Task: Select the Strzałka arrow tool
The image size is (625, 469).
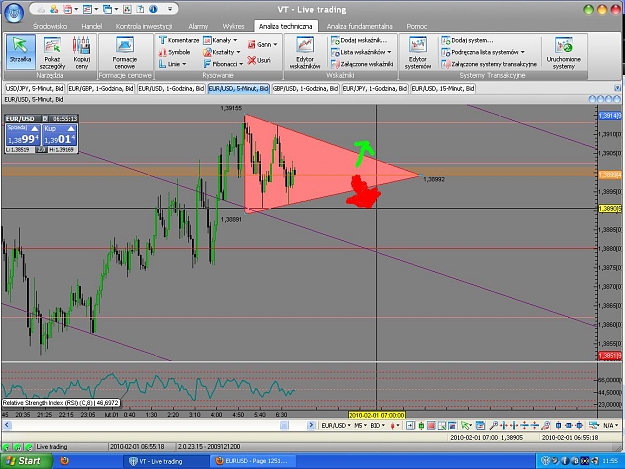Action: 20,52
